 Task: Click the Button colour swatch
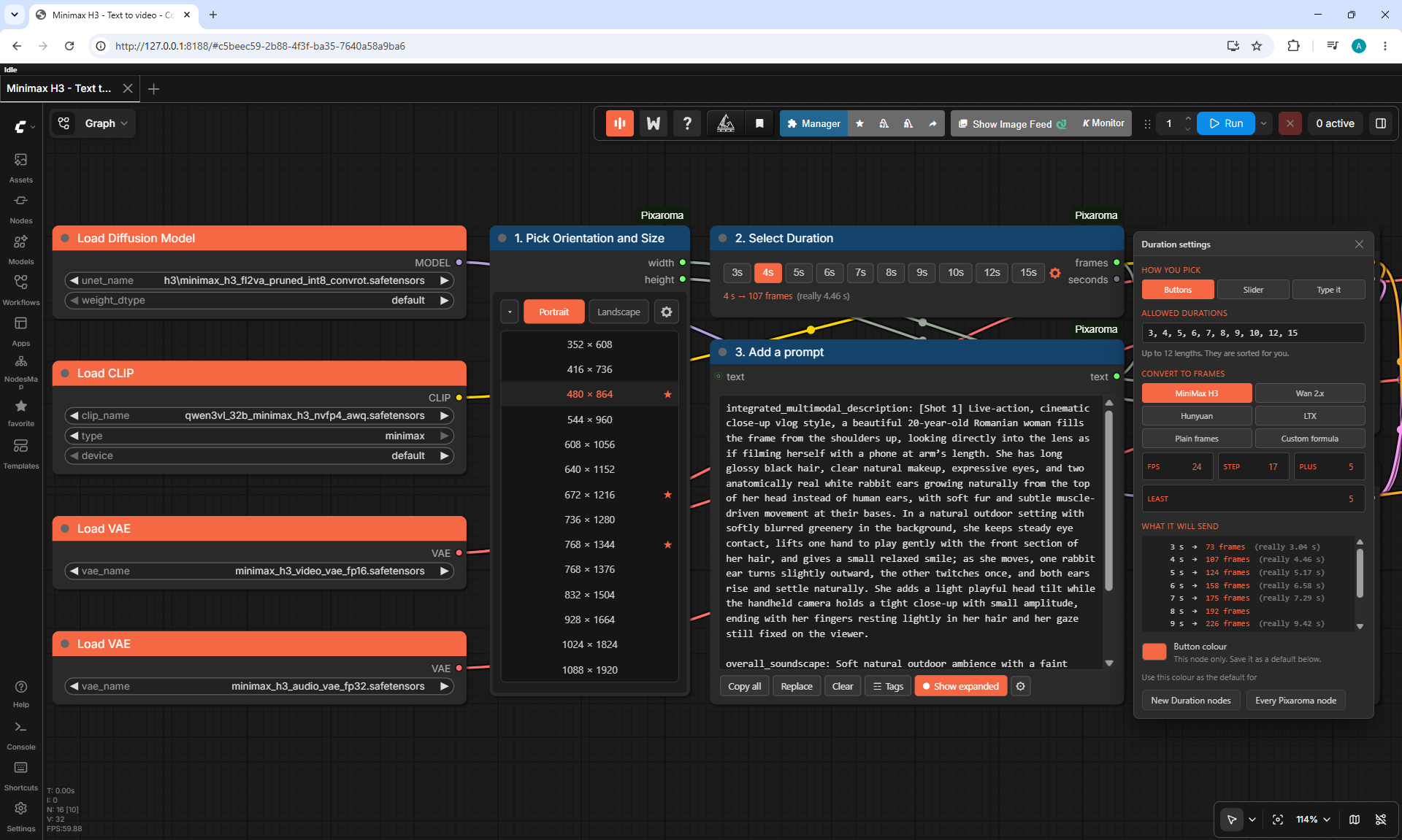(x=1154, y=651)
